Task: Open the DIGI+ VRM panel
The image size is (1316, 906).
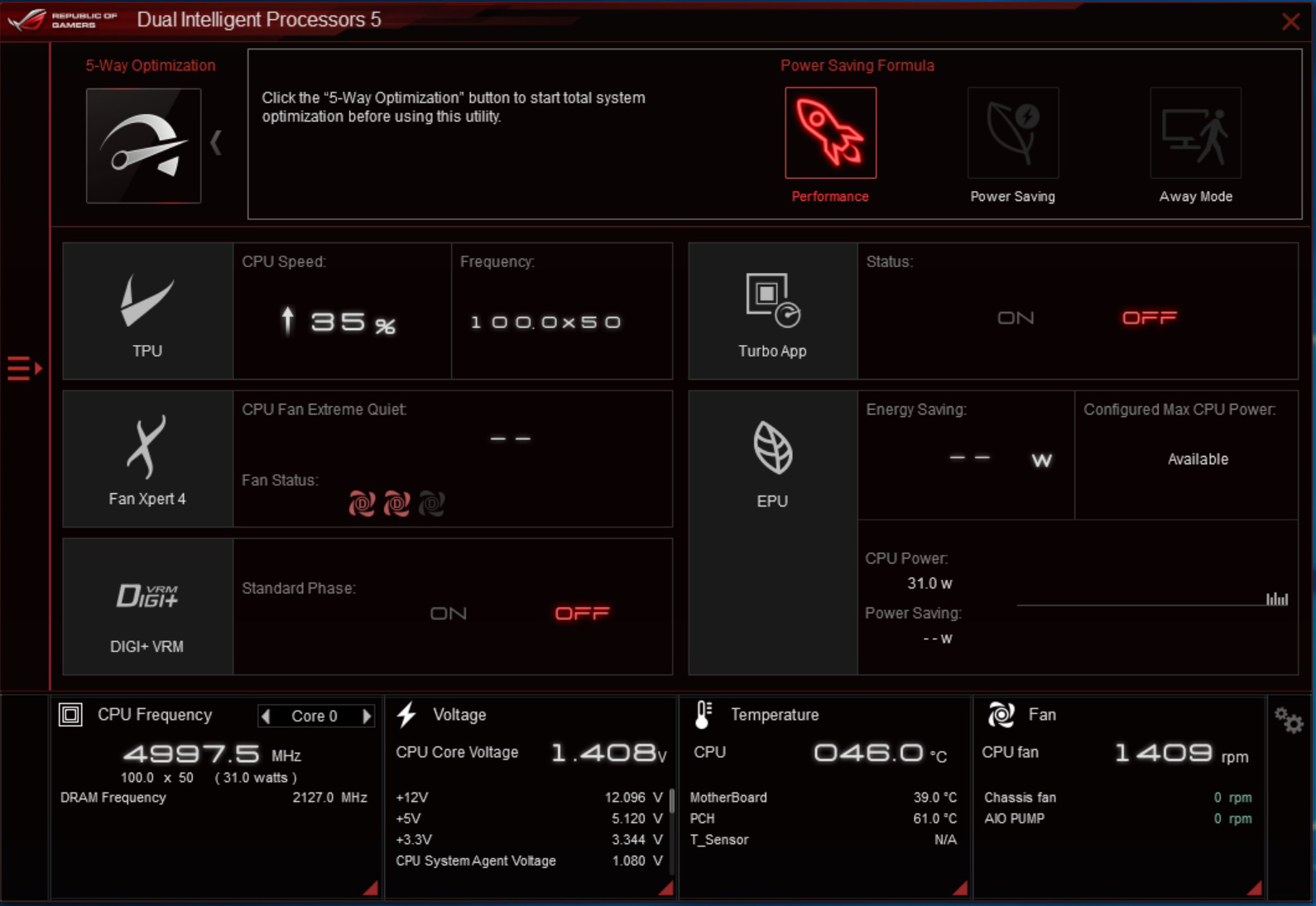Action: point(147,606)
